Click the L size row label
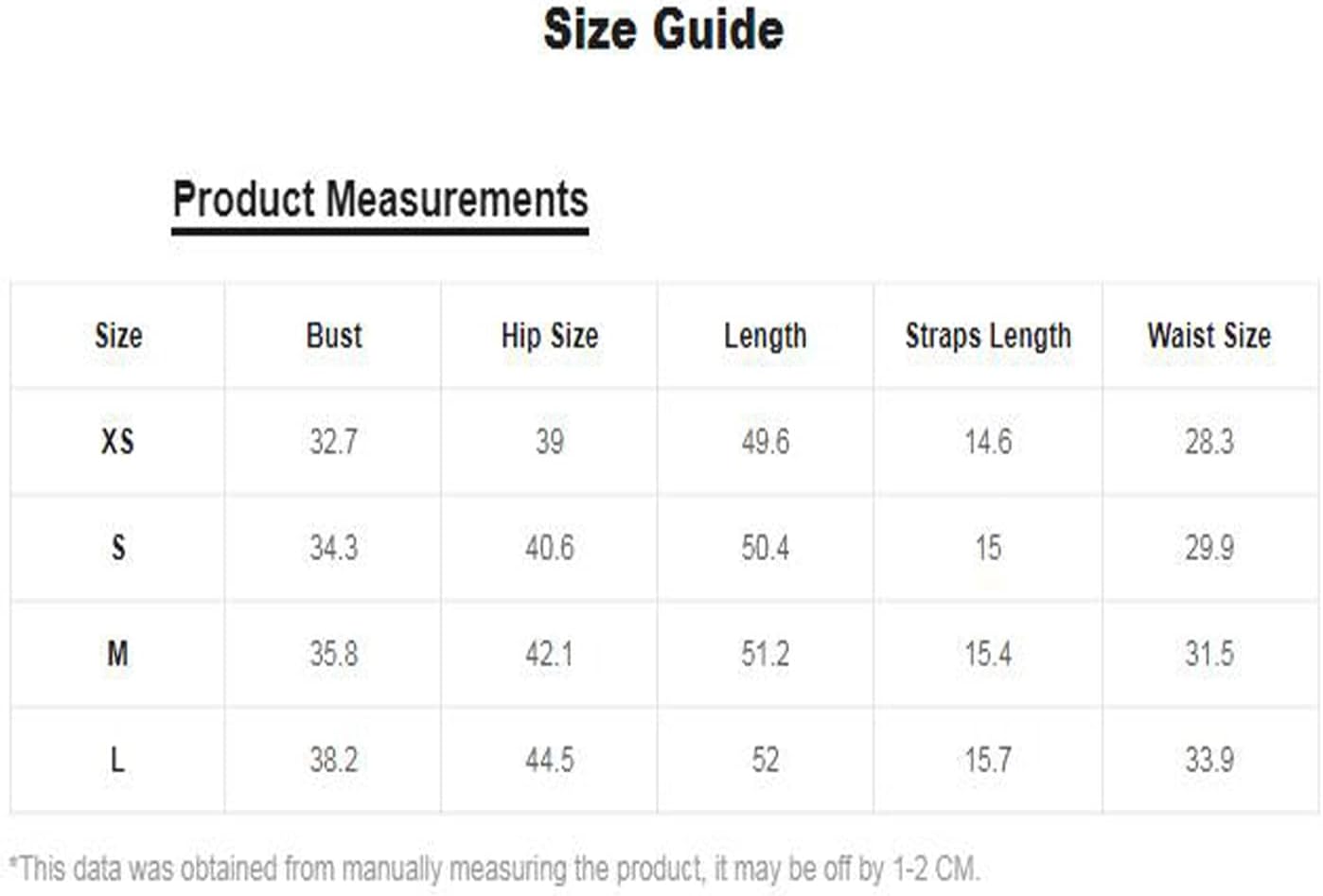The width and height of the screenshot is (1323, 896). 118,760
